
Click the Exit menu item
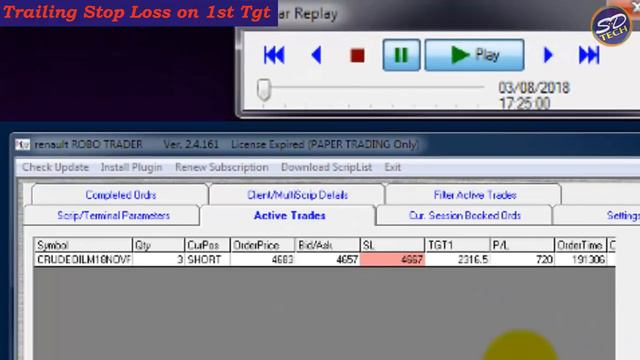393,167
